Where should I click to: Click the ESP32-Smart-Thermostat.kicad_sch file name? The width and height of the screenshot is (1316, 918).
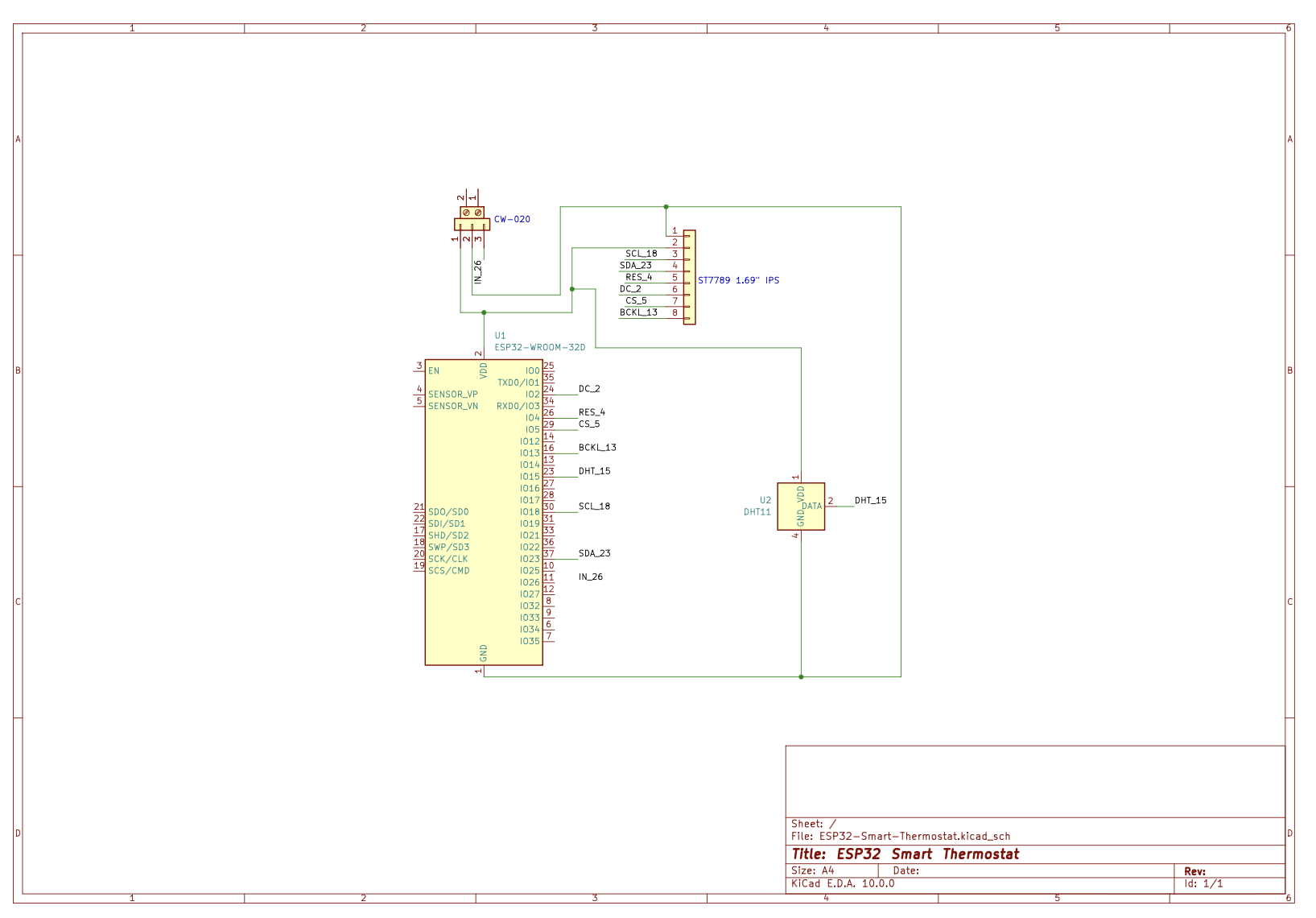(x=914, y=837)
